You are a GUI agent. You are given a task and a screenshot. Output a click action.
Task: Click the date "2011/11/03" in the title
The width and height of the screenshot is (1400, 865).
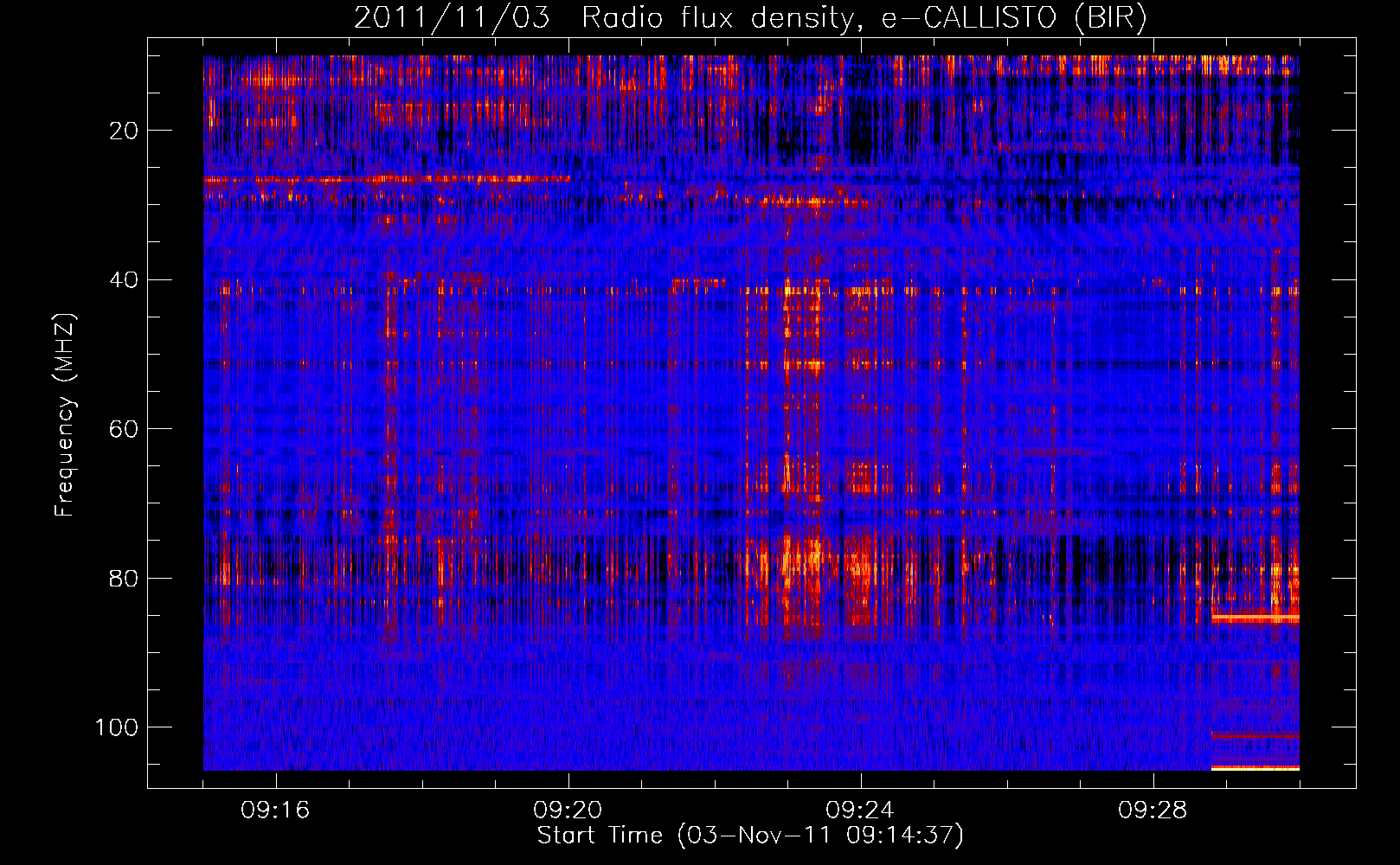pos(452,18)
